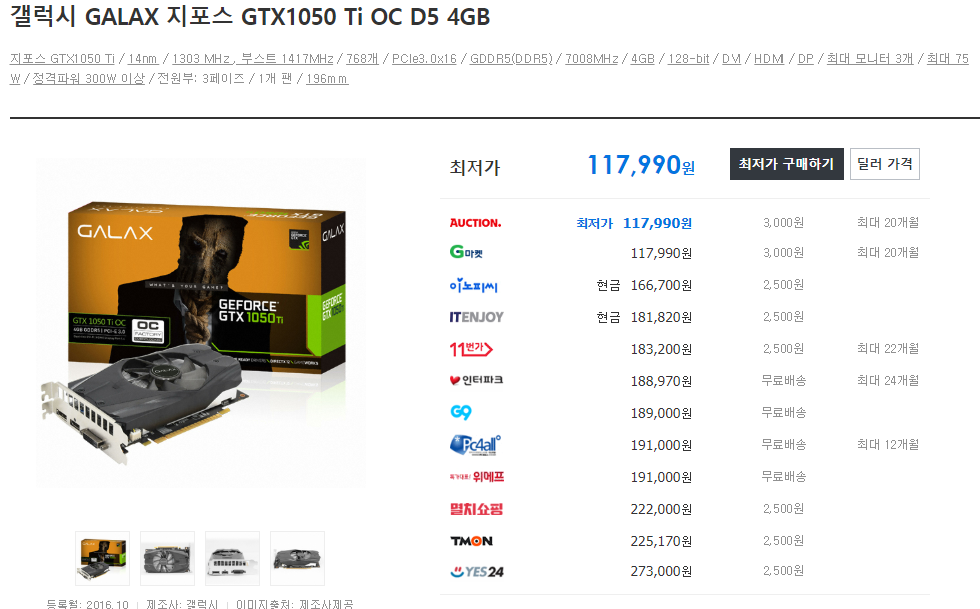View the second thumbnail of card fan
This screenshot has width=980, height=609.
point(168,558)
